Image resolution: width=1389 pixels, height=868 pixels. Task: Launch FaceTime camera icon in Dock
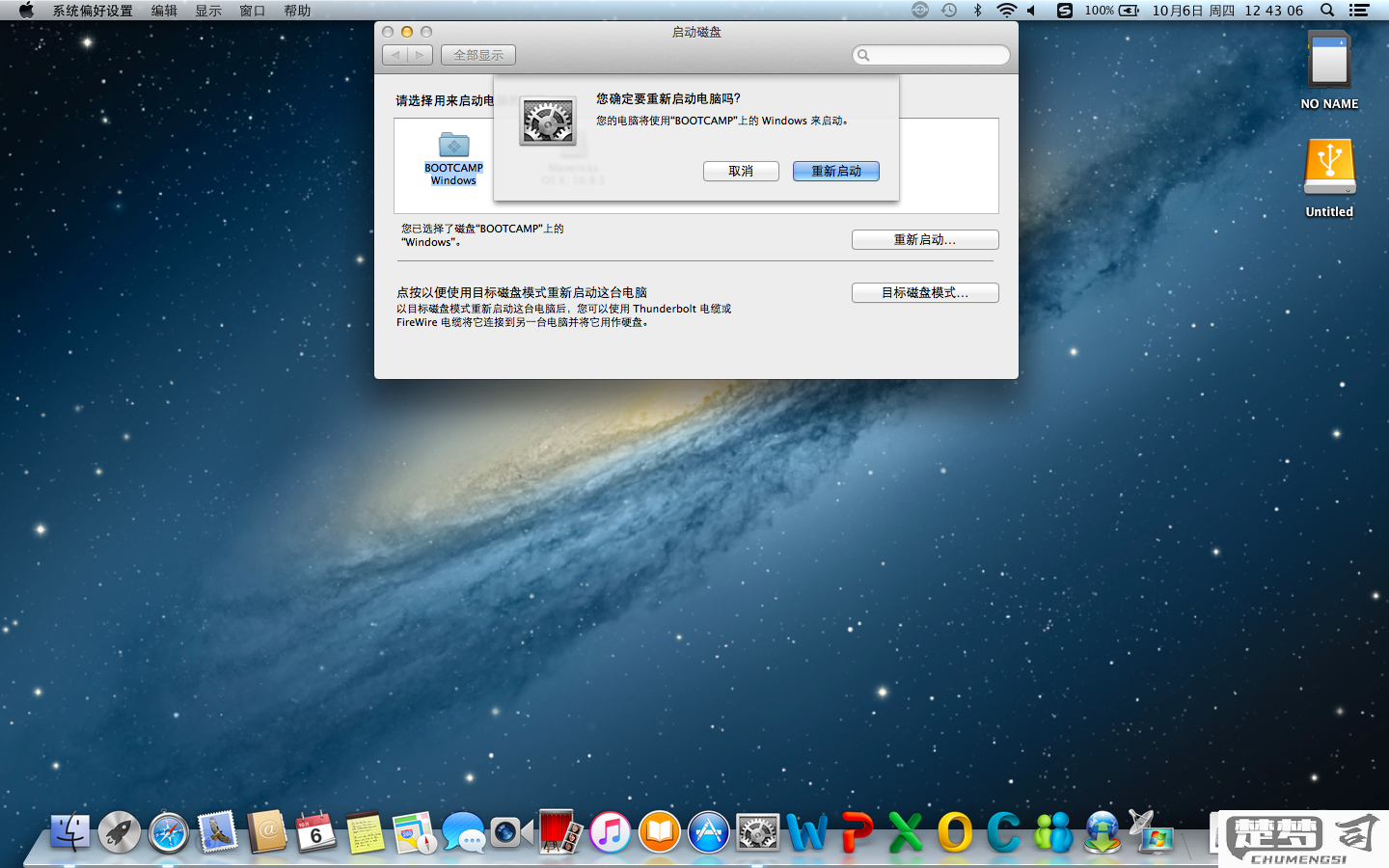coord(512,831)
